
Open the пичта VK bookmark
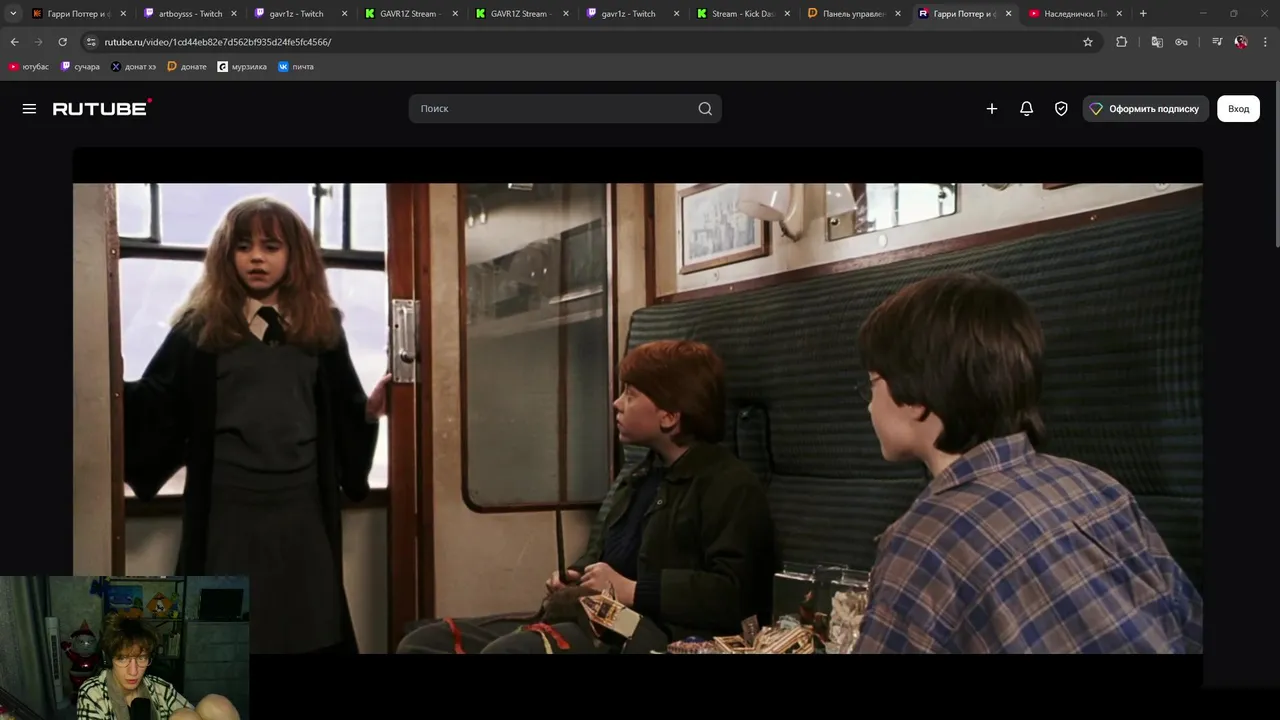pos(296,67)
